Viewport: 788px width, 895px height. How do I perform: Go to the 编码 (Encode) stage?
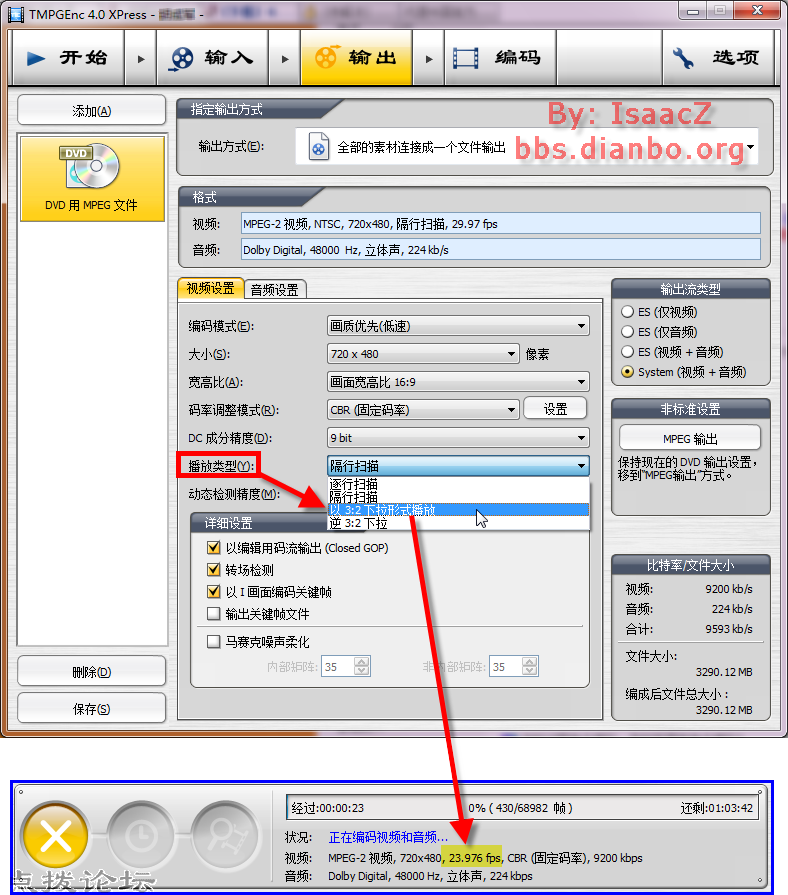click(500, 58)
